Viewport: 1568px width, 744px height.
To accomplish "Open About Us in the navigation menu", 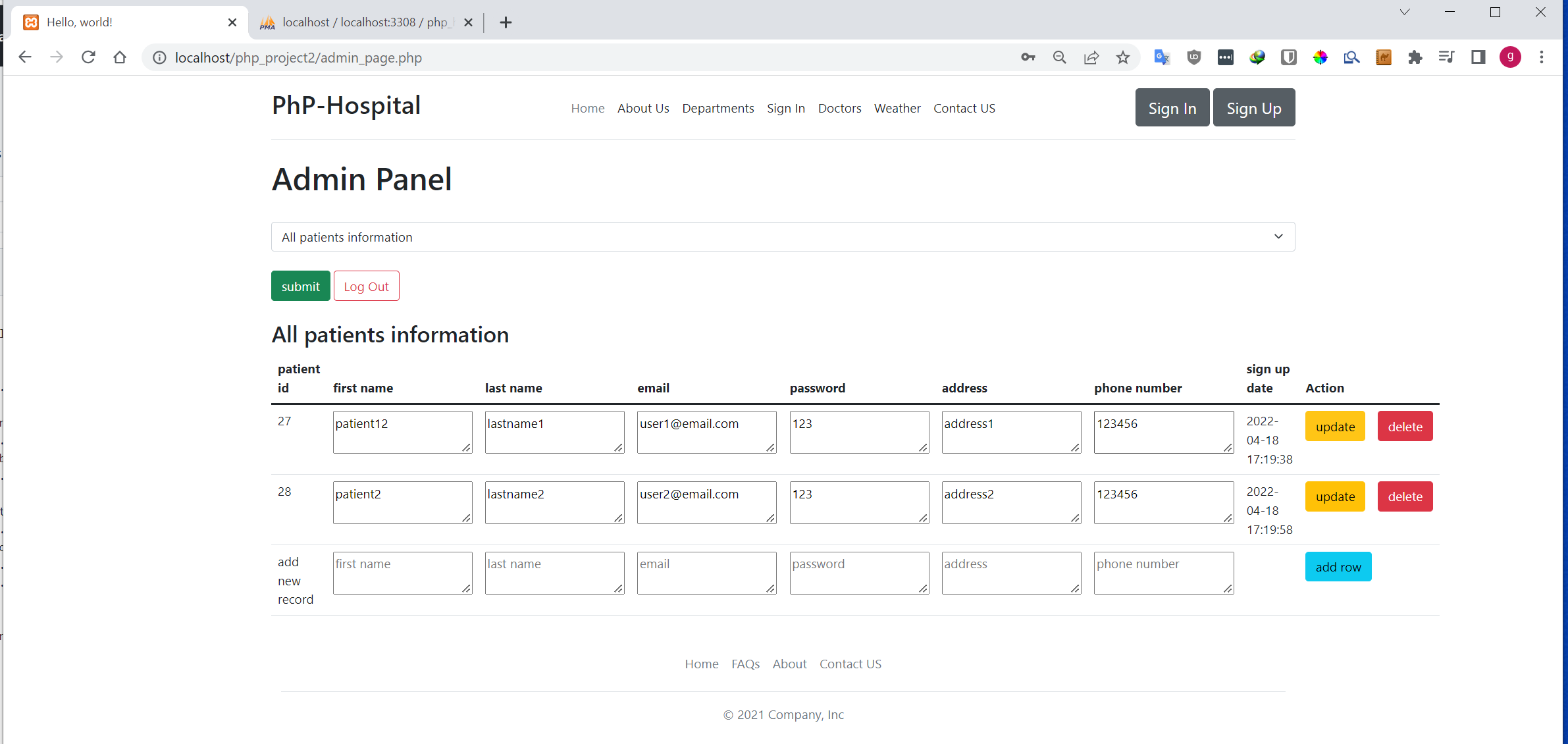I will 643,108.
